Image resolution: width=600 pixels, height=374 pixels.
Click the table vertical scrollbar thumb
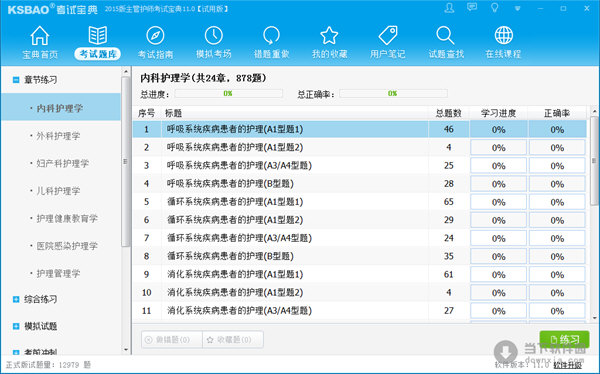[594, 161]
